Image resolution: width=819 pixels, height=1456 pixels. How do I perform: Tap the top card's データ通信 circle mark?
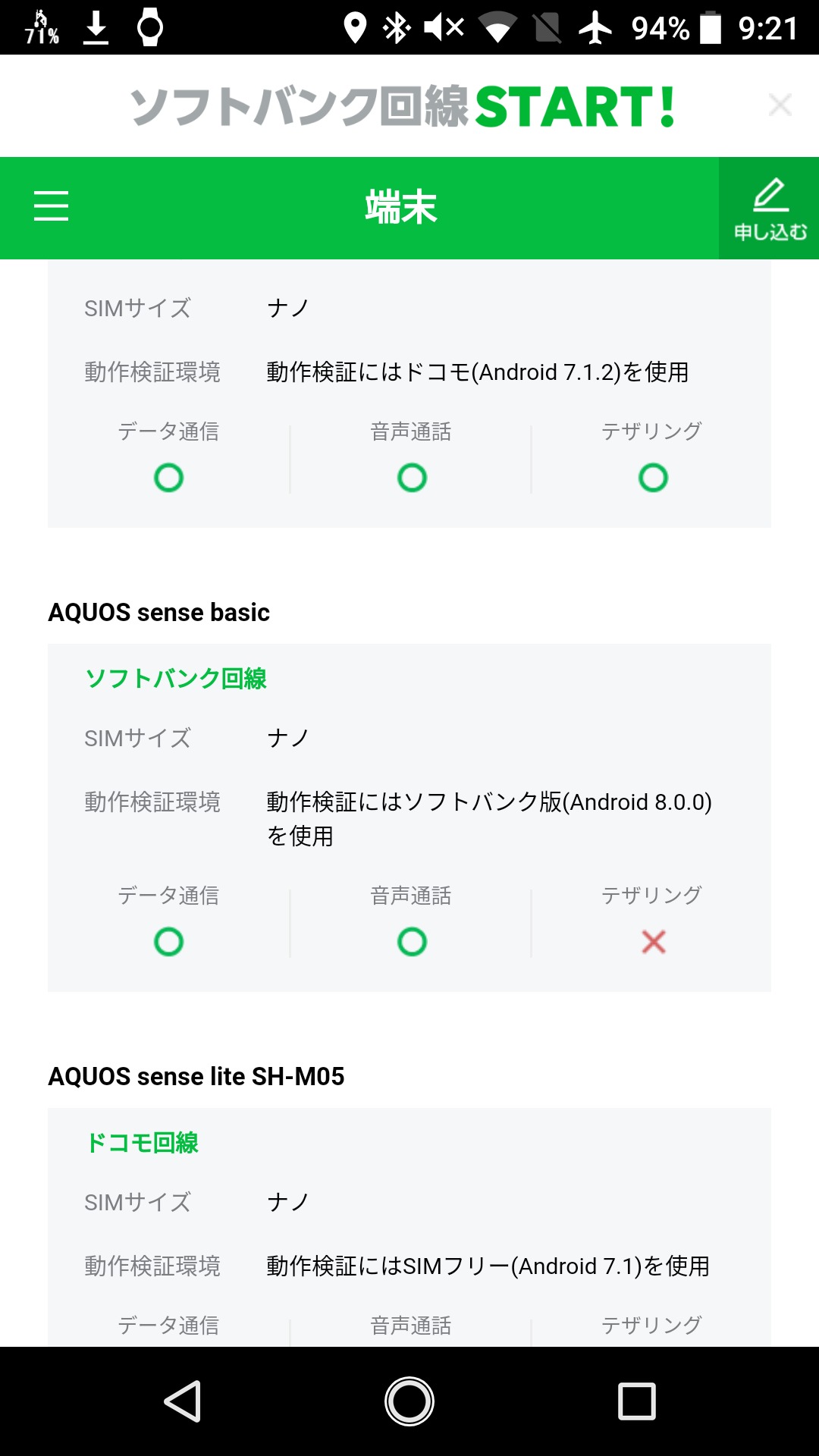coord(168,478)
